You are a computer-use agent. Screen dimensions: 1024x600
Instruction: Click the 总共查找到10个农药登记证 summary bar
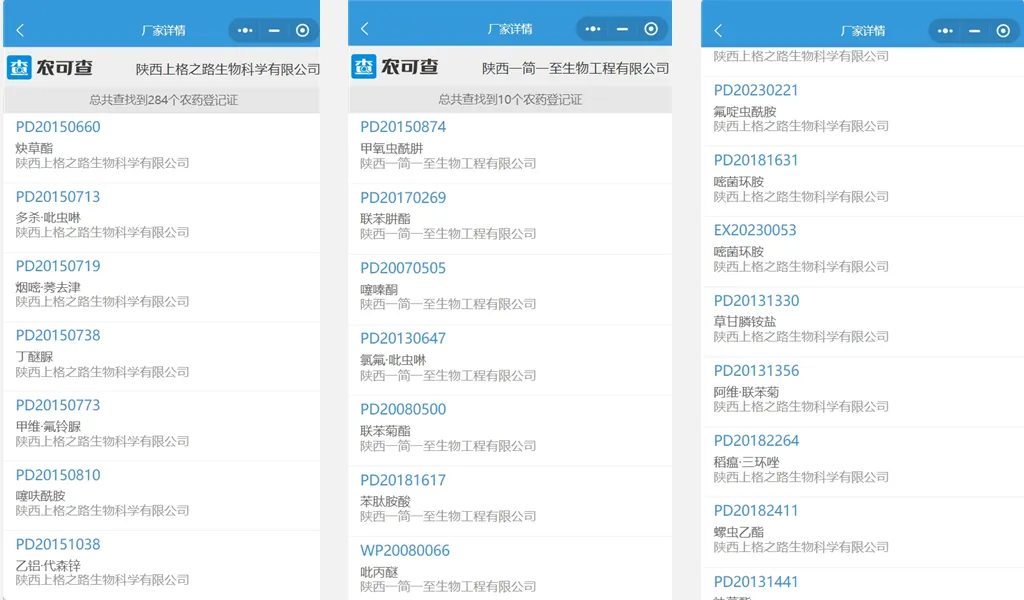[x=510, y=99]
